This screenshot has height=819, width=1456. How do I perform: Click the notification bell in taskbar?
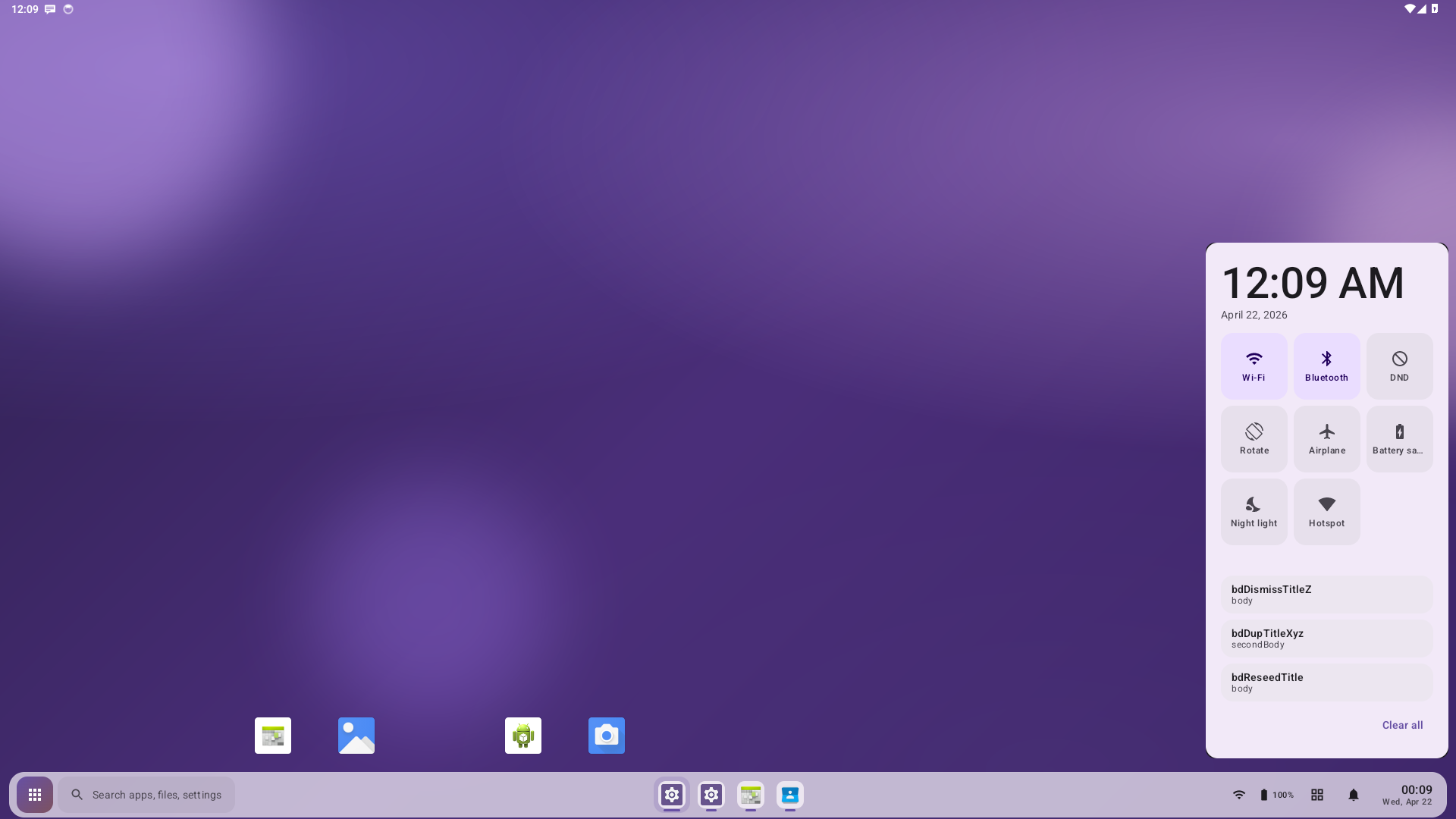pos(1354,795)
